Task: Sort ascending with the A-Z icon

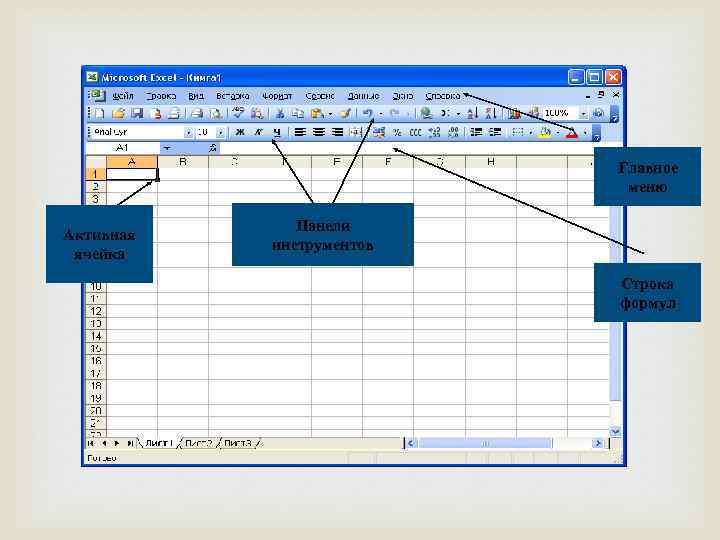Action: click(472, 113)
